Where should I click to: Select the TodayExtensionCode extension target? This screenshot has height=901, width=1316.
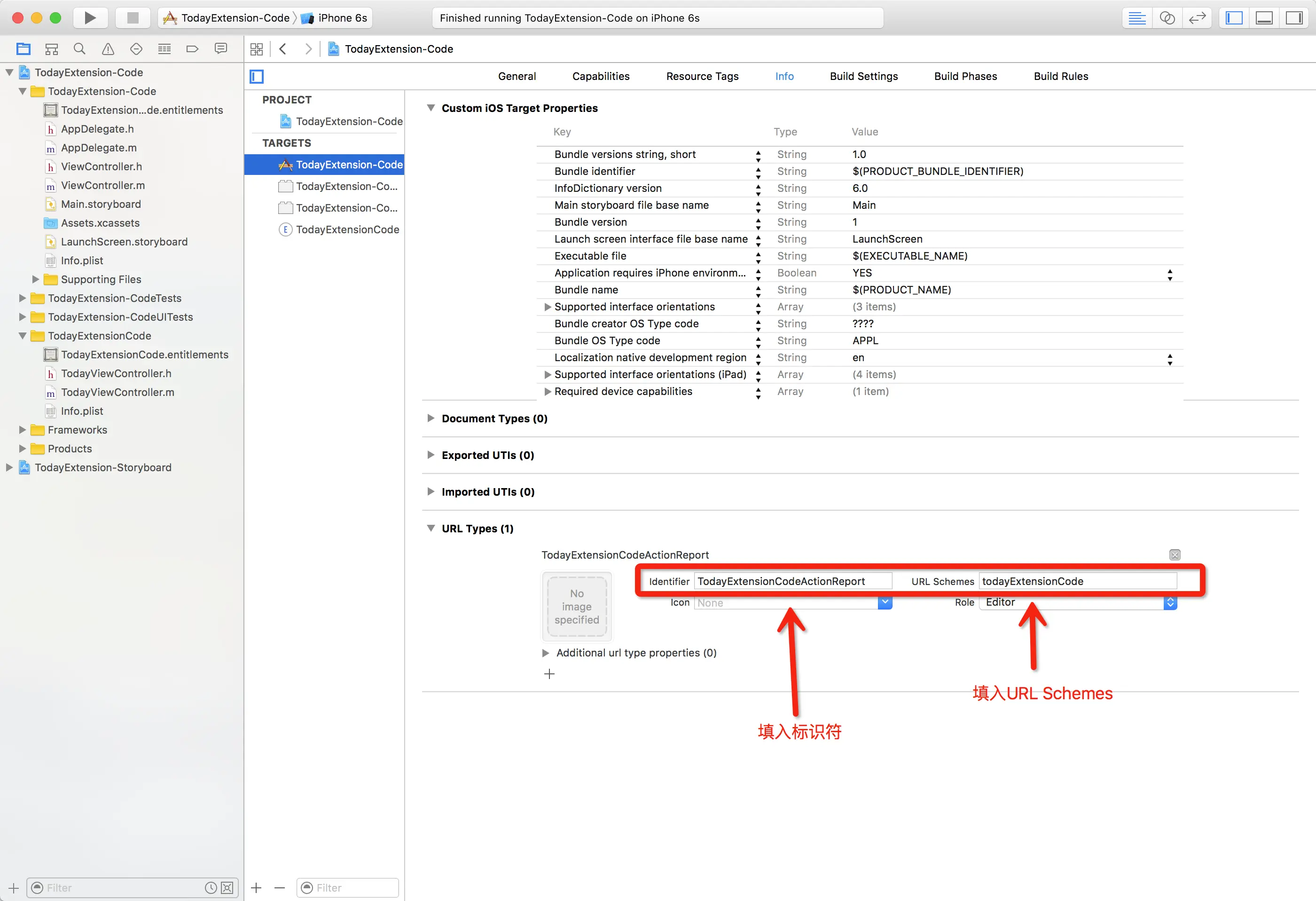346,229
